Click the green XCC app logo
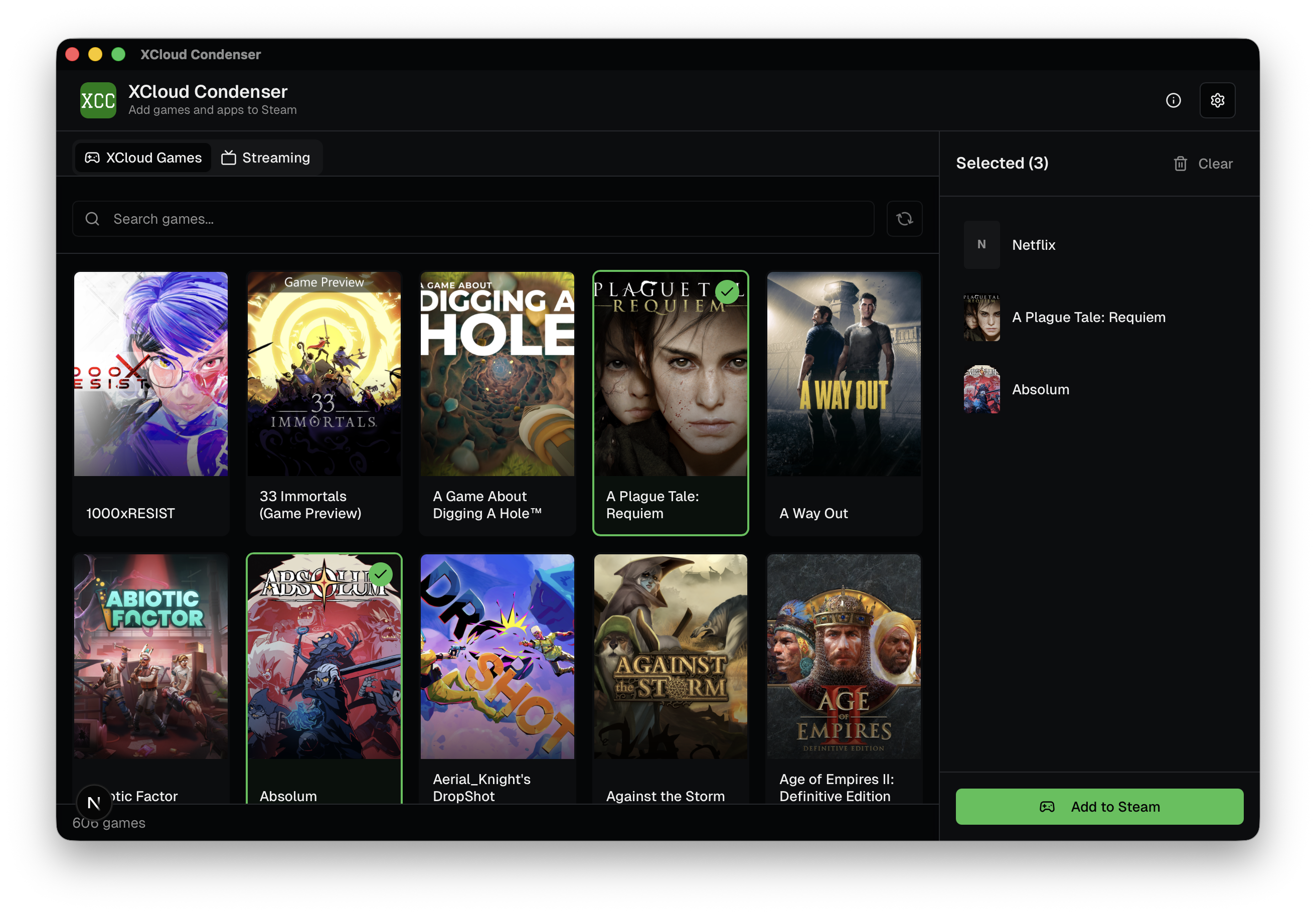1316x915 pixels. (x=98, y=100)
